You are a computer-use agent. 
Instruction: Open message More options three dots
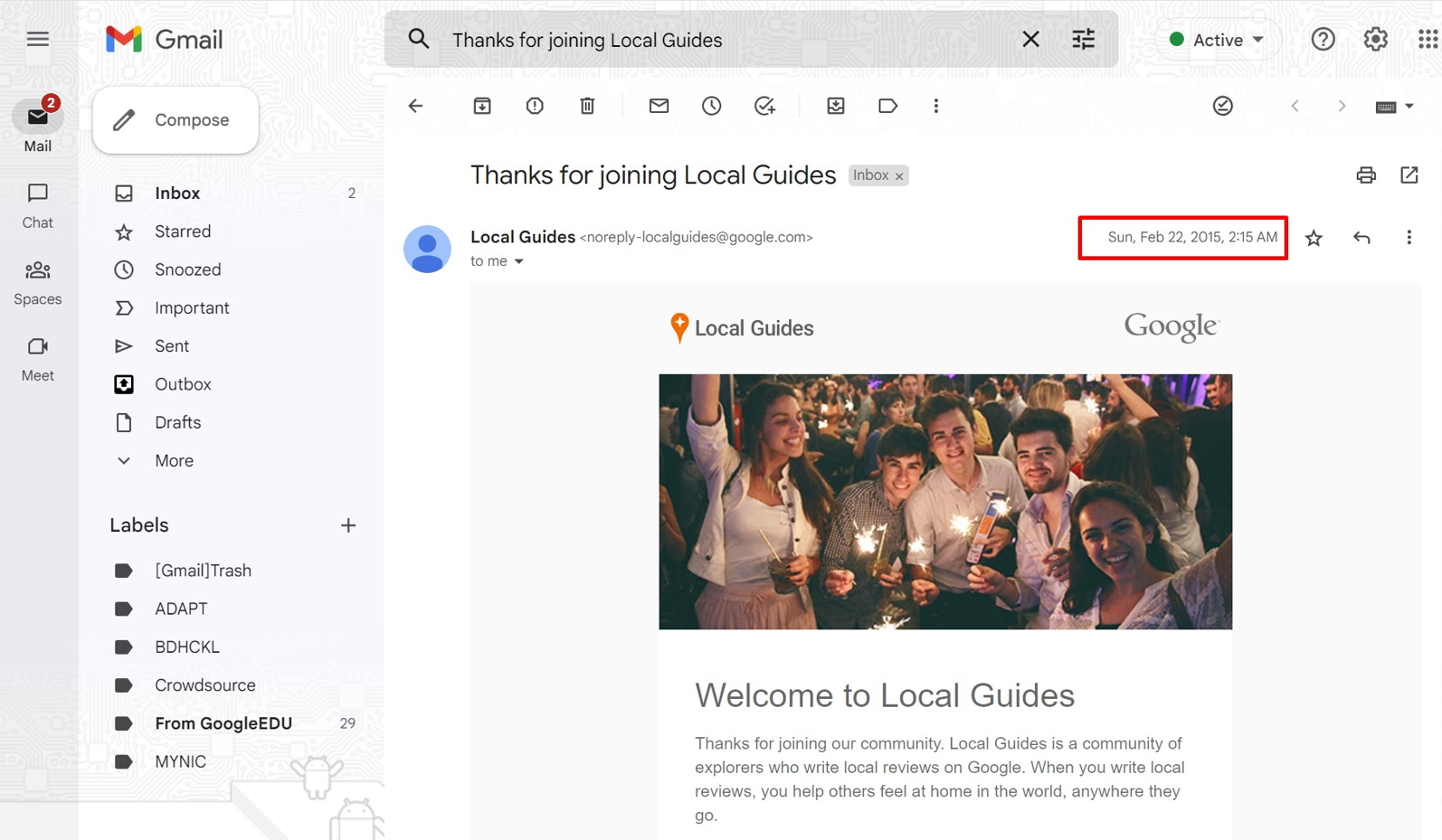1409,238
